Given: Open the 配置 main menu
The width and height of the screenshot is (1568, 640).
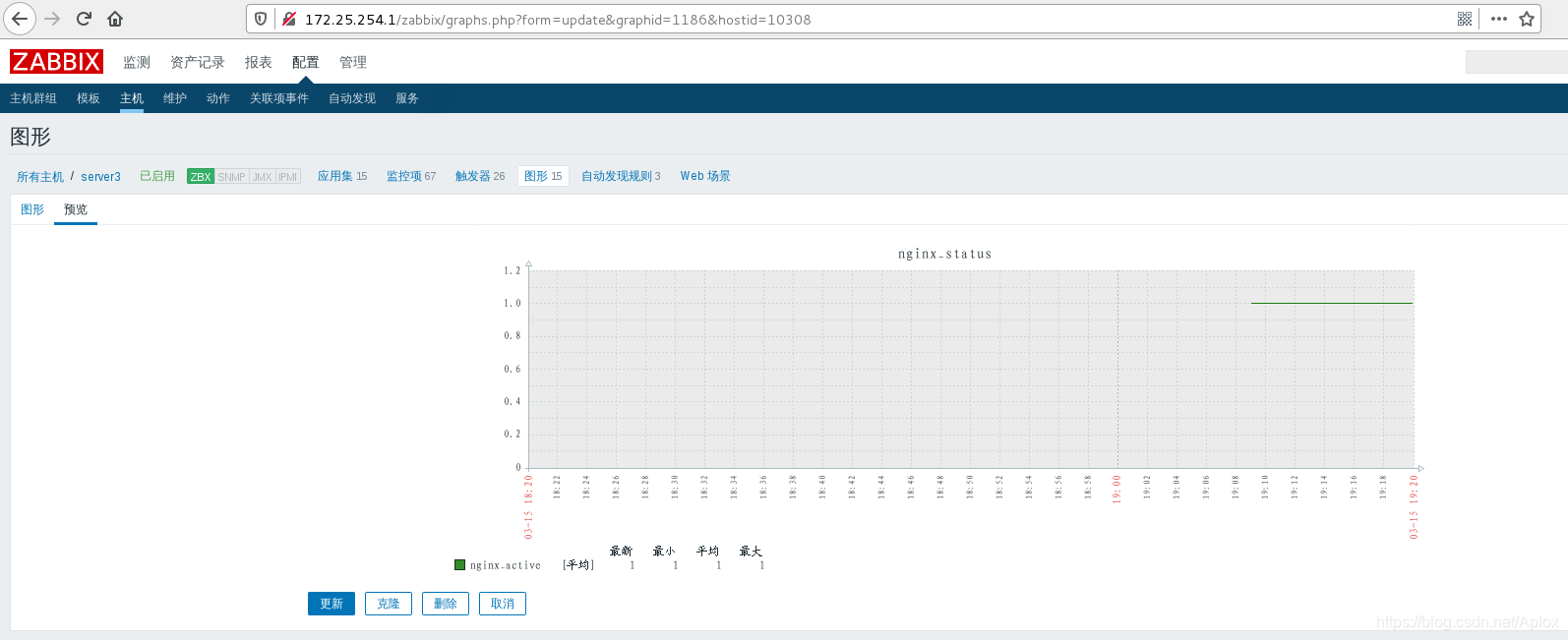Looking at the screenshot, I should 306,62.
